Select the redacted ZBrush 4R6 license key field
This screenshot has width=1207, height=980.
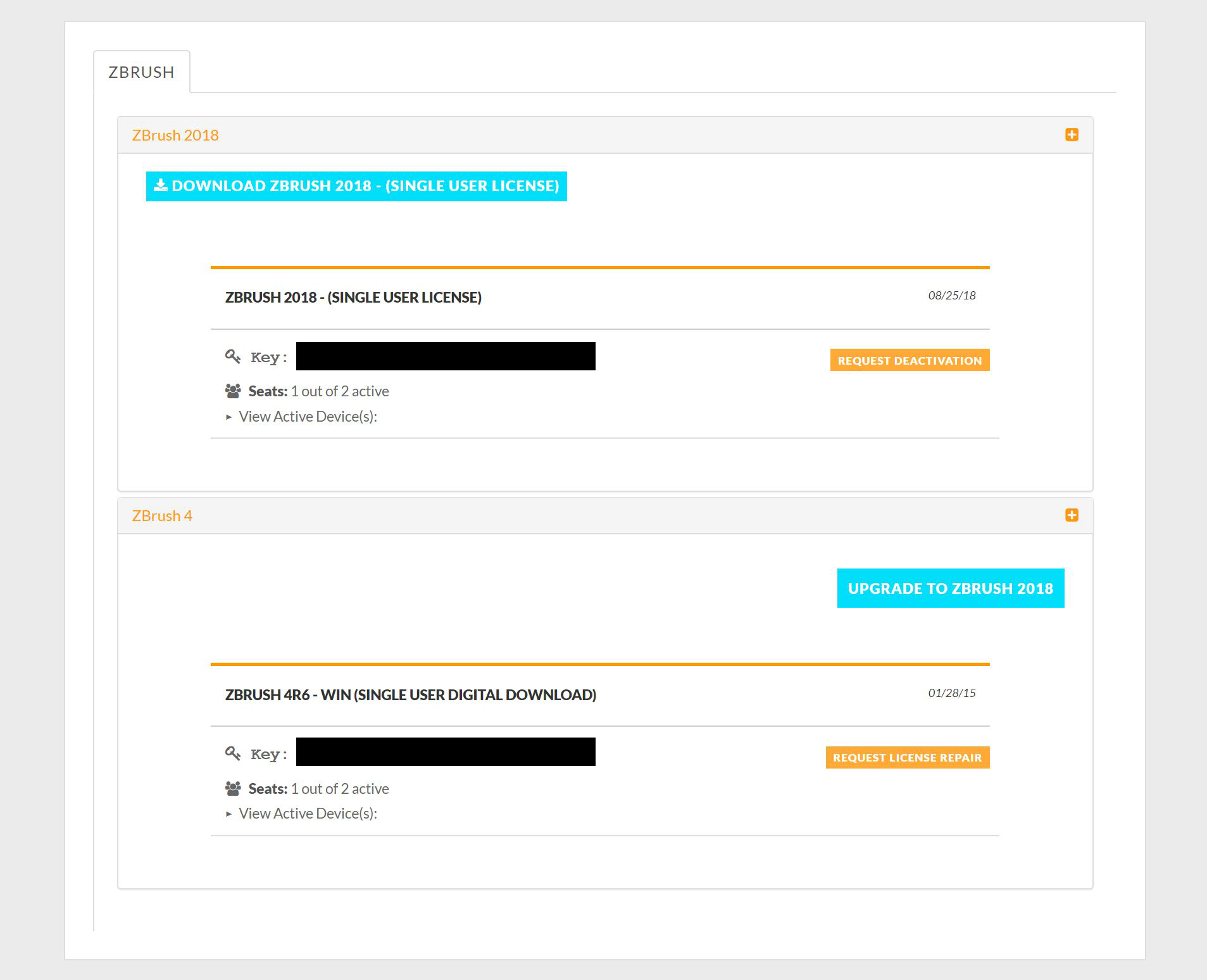click(446, 752)
